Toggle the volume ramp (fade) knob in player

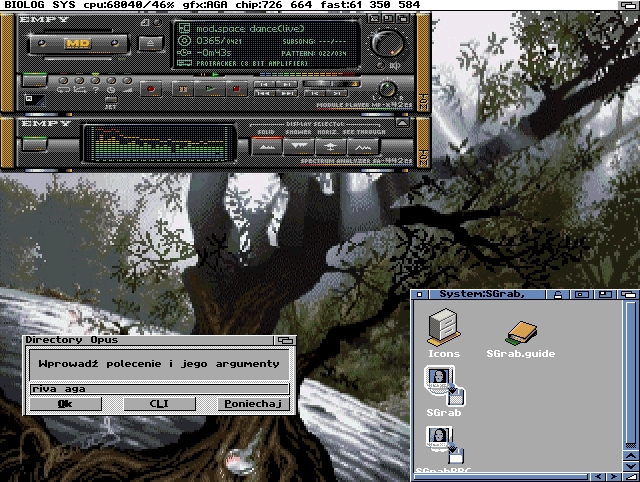pos(127,81)
